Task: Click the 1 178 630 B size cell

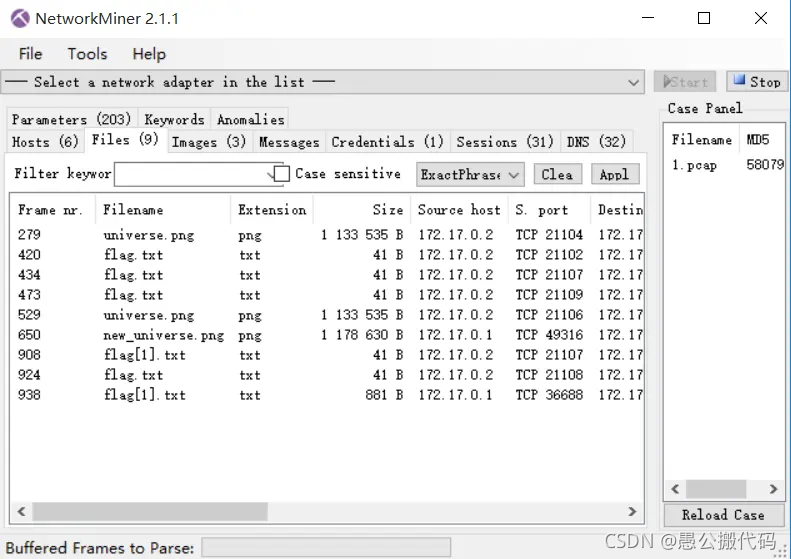Action: click(x=362, y=335)
